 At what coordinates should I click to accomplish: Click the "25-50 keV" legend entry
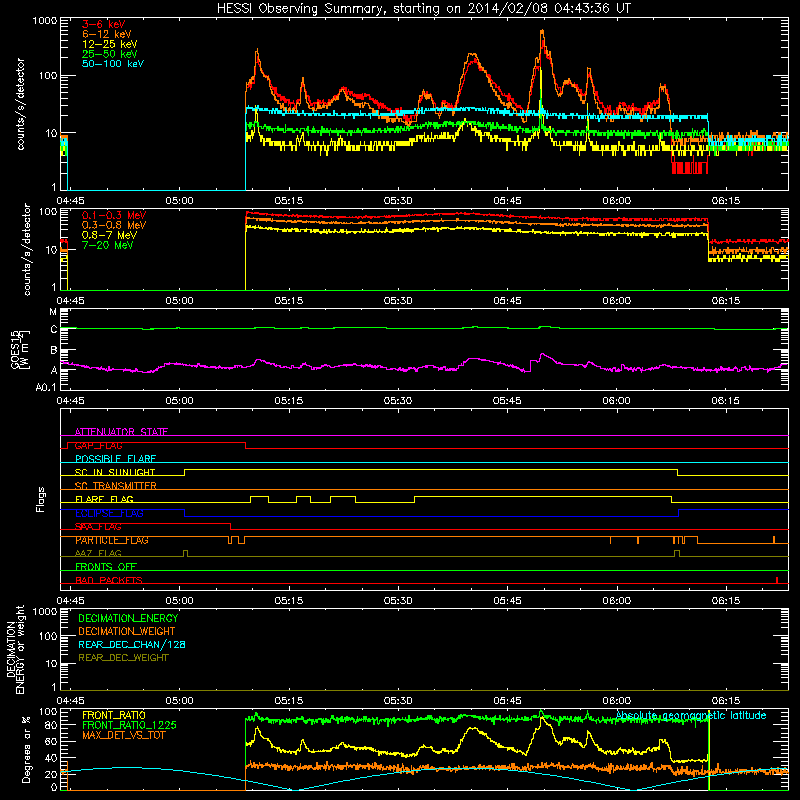tap(110, 54)
